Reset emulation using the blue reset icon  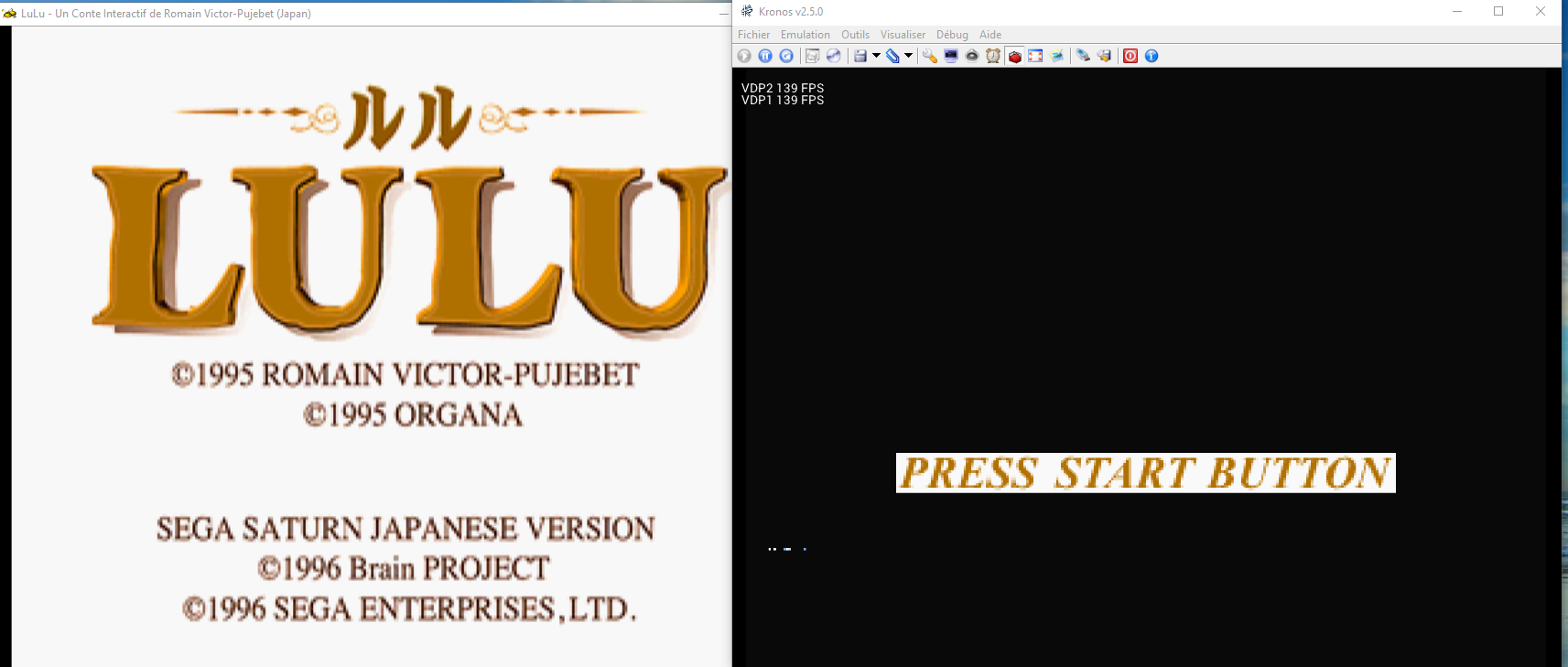(786, 56)
